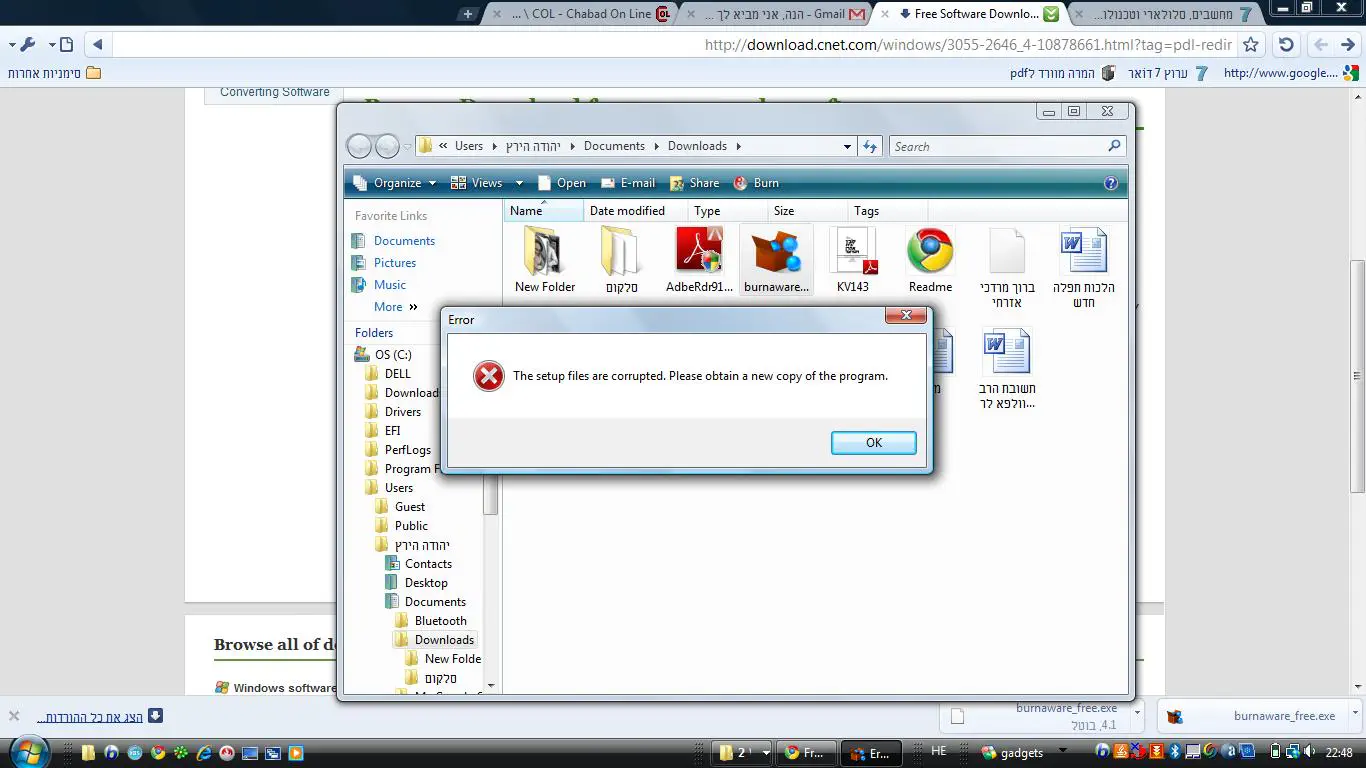The height and width of the screenshot is (768, 1366).
Task: Sort files by Date modified column
Action: coord(627,211)
